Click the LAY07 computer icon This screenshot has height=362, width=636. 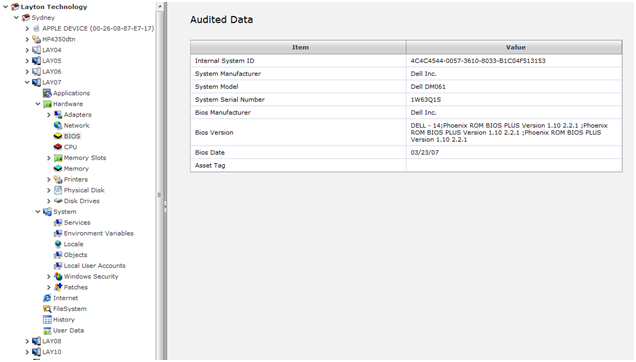pyautogui.click(x=37, y=82)
